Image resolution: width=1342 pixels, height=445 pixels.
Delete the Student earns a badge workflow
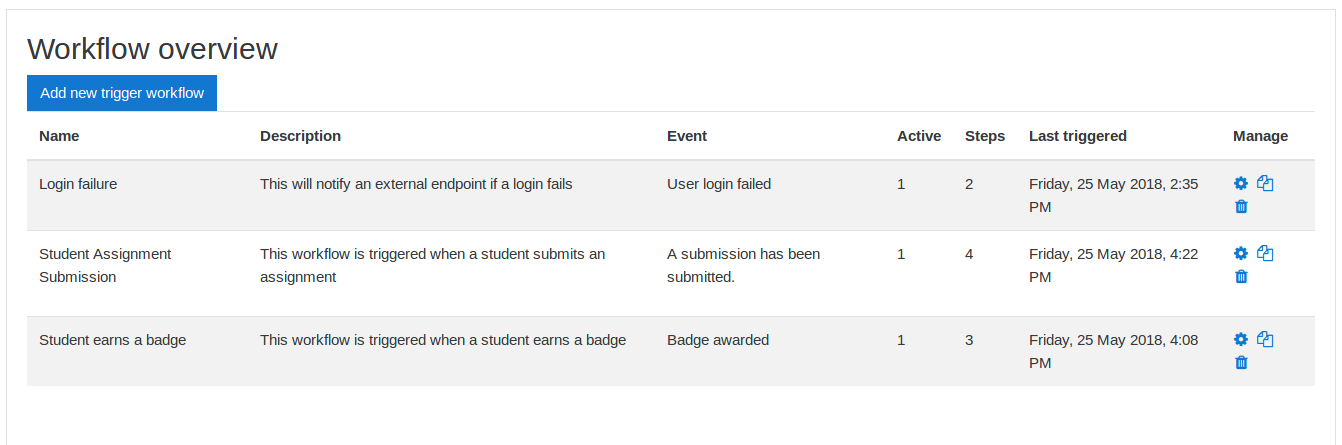(1241, 363)
